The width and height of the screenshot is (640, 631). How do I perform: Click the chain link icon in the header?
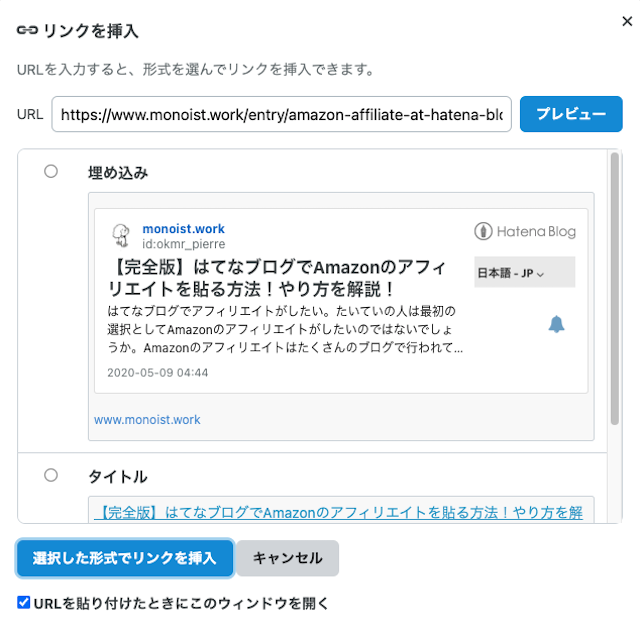click(x=27, y=30)
